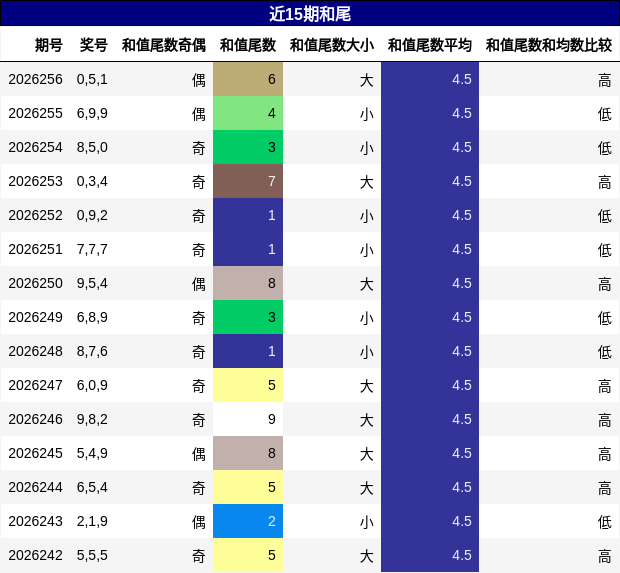The height and width of the screenshot is (573, 620).
Task: Click 高 comparison in row 2026246
Action: pos(605,420)
